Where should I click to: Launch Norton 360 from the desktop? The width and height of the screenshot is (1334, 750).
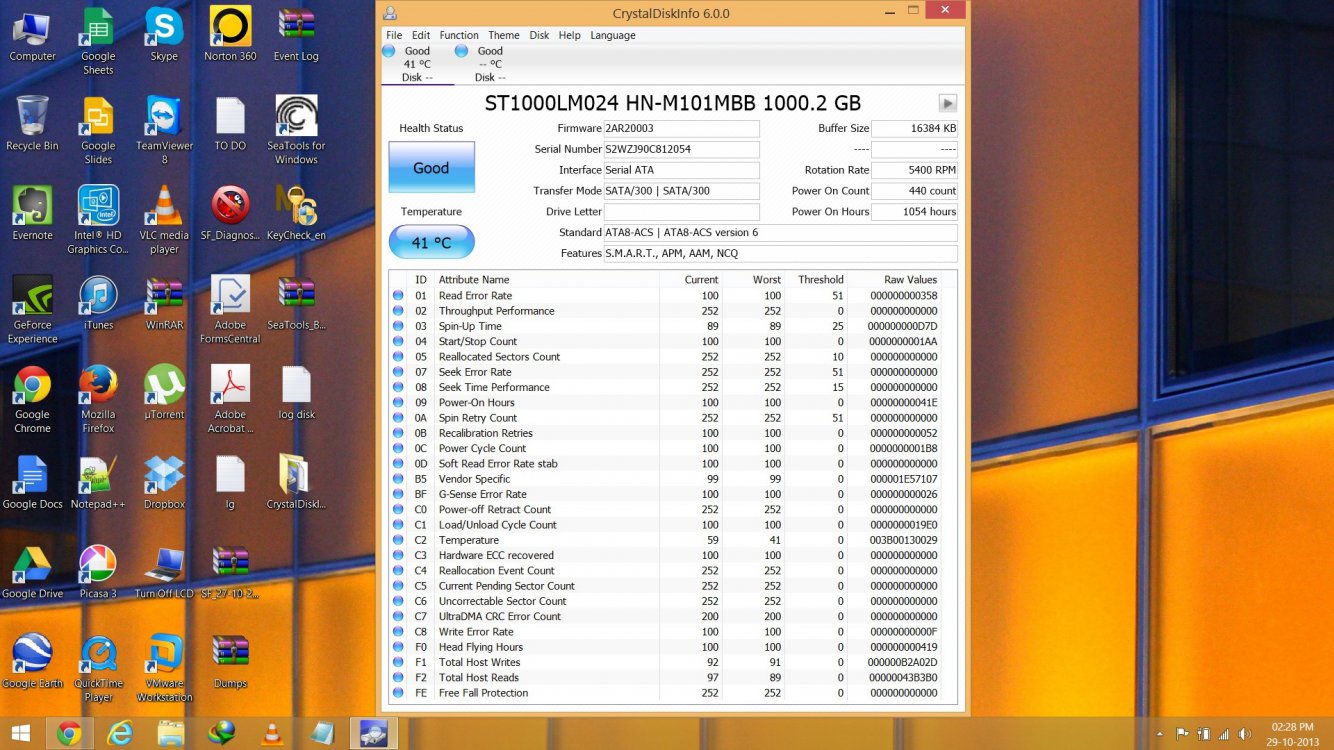tap(230, 34)
